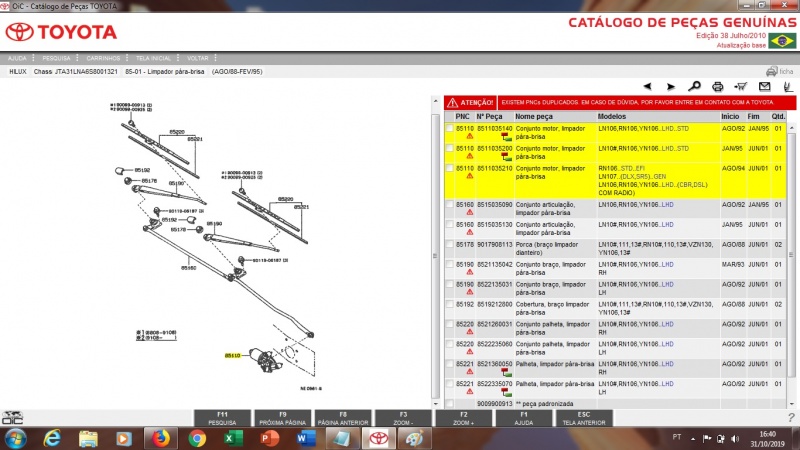This screenshot has width=800, height=450.
Task: Check the box for part 8519212800
Action: click(x=449, y=304)
